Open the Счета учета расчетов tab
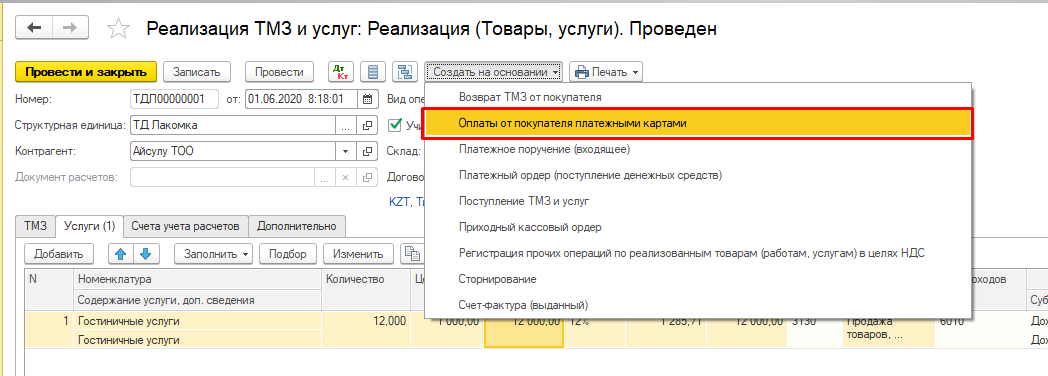Viewport: 1048px width, 376px height. 186,226
